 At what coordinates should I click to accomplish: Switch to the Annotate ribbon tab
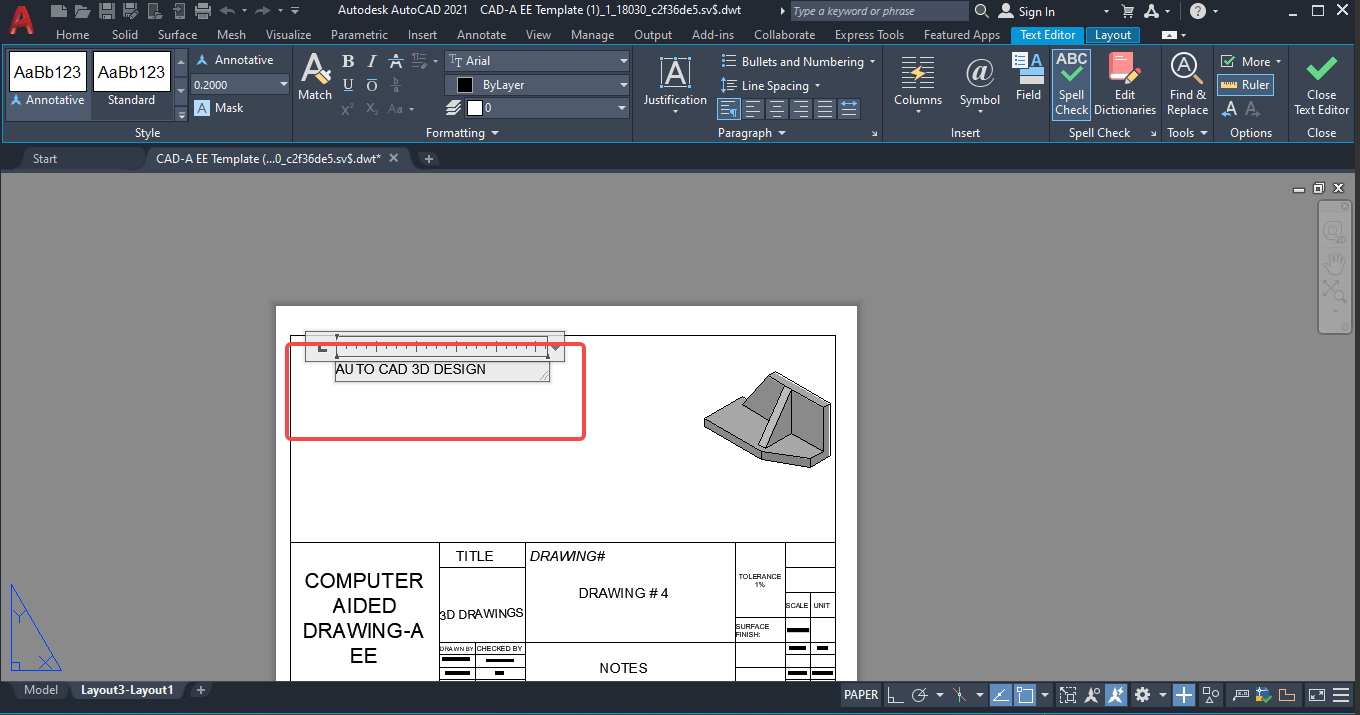[481, 35]
